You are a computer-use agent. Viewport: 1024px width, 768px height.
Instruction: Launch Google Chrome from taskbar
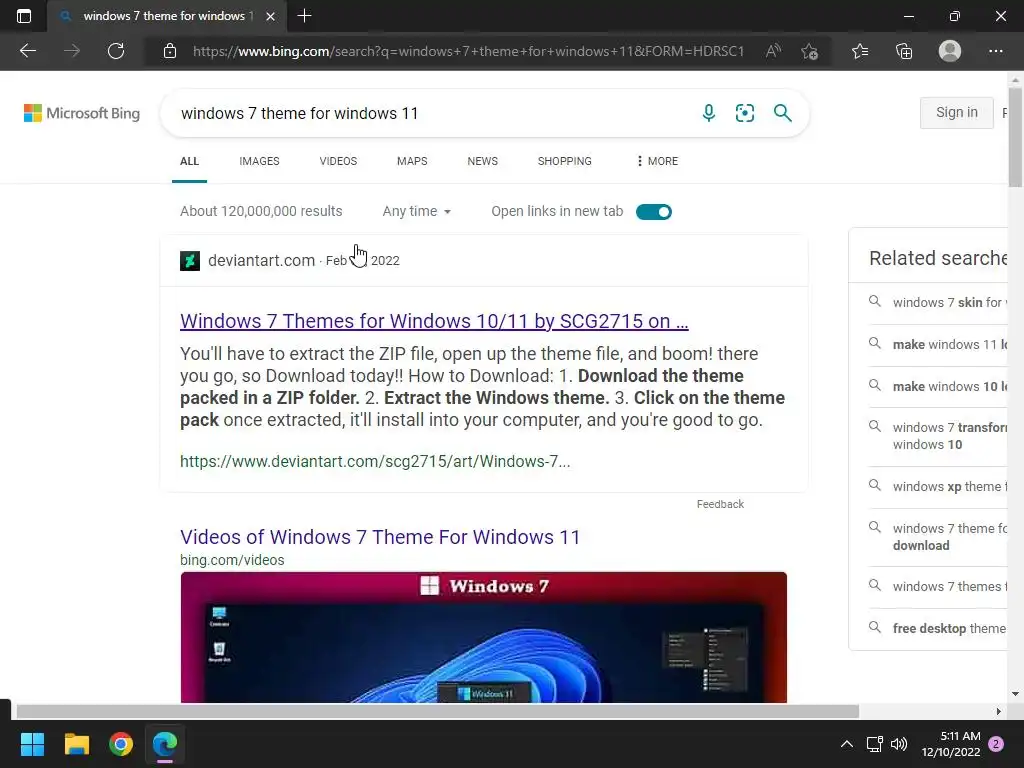pyautogui.click(x=121, y=744)
